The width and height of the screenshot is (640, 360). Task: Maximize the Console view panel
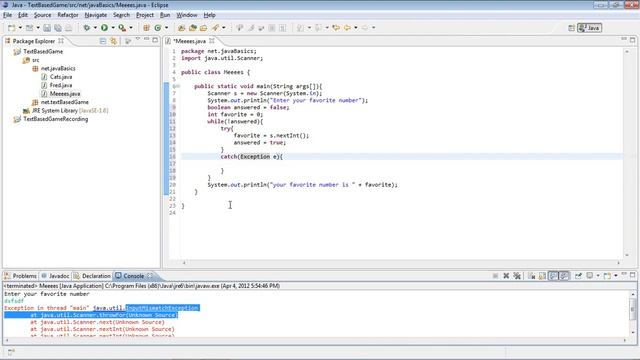coord(633,275)
